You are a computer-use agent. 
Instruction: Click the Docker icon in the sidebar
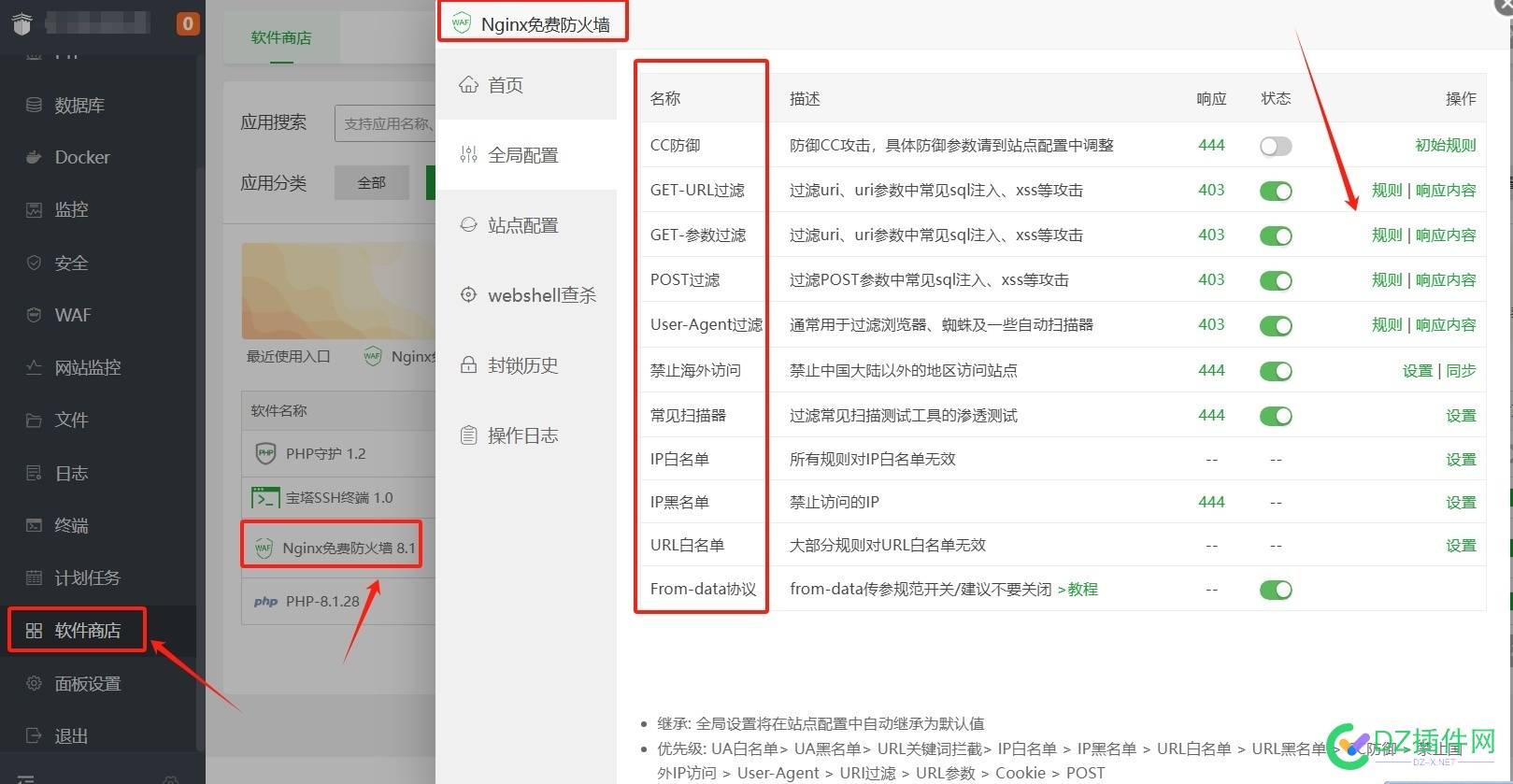34,157
